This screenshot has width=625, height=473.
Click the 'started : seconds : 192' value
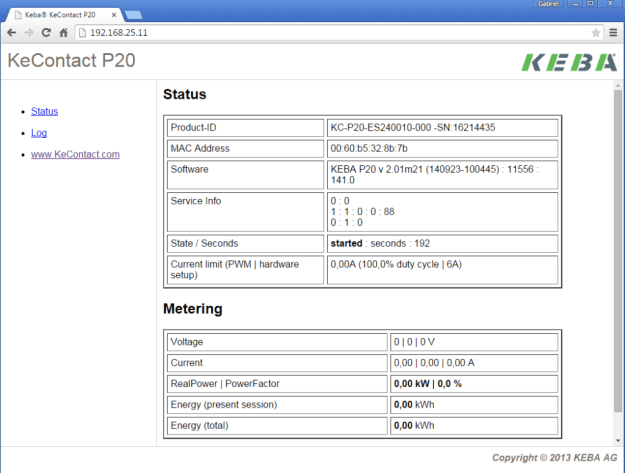click(380, 243)
